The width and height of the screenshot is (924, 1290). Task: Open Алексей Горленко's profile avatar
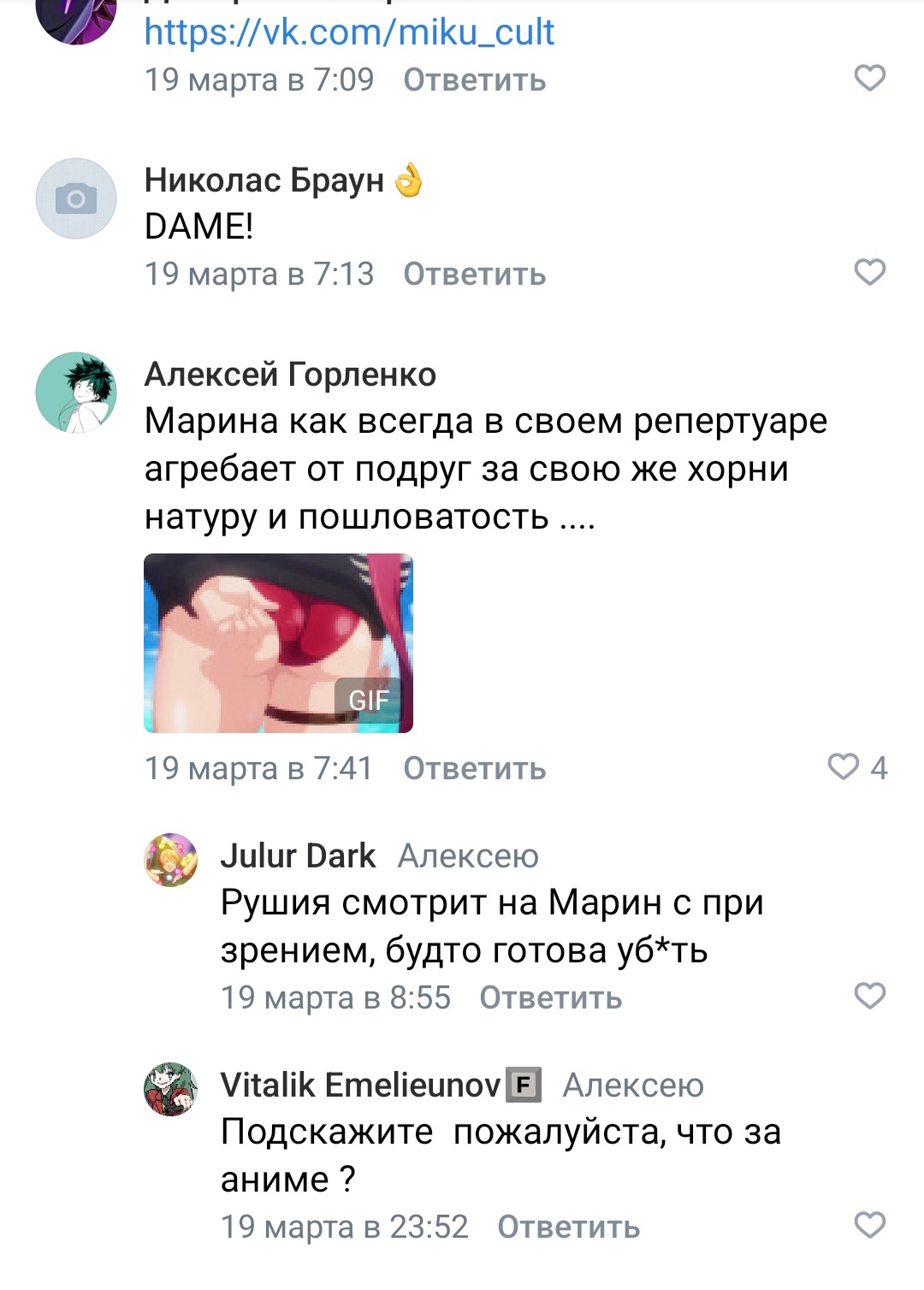(x=76, y=393)
